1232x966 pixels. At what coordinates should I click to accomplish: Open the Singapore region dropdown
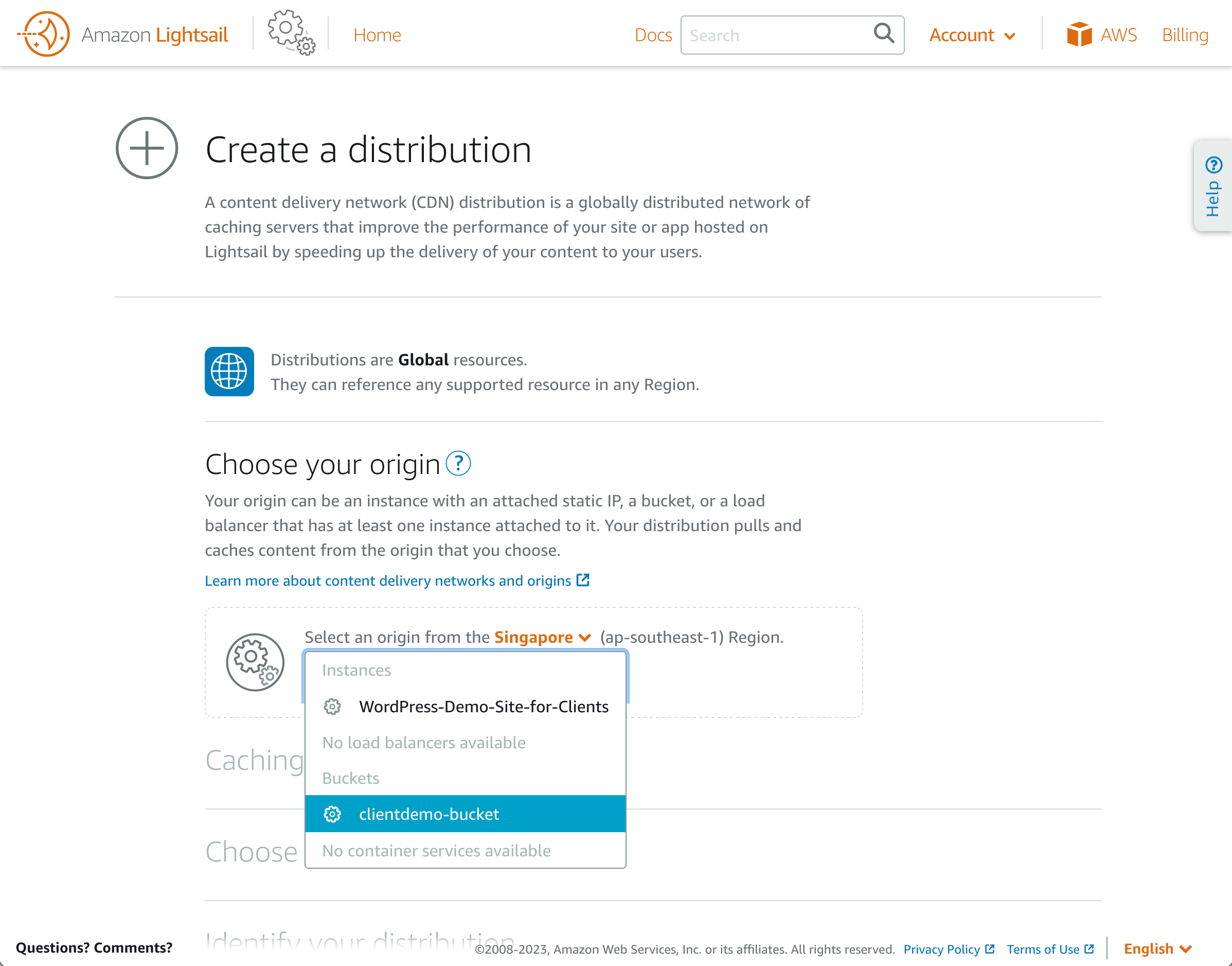point(542,637)
